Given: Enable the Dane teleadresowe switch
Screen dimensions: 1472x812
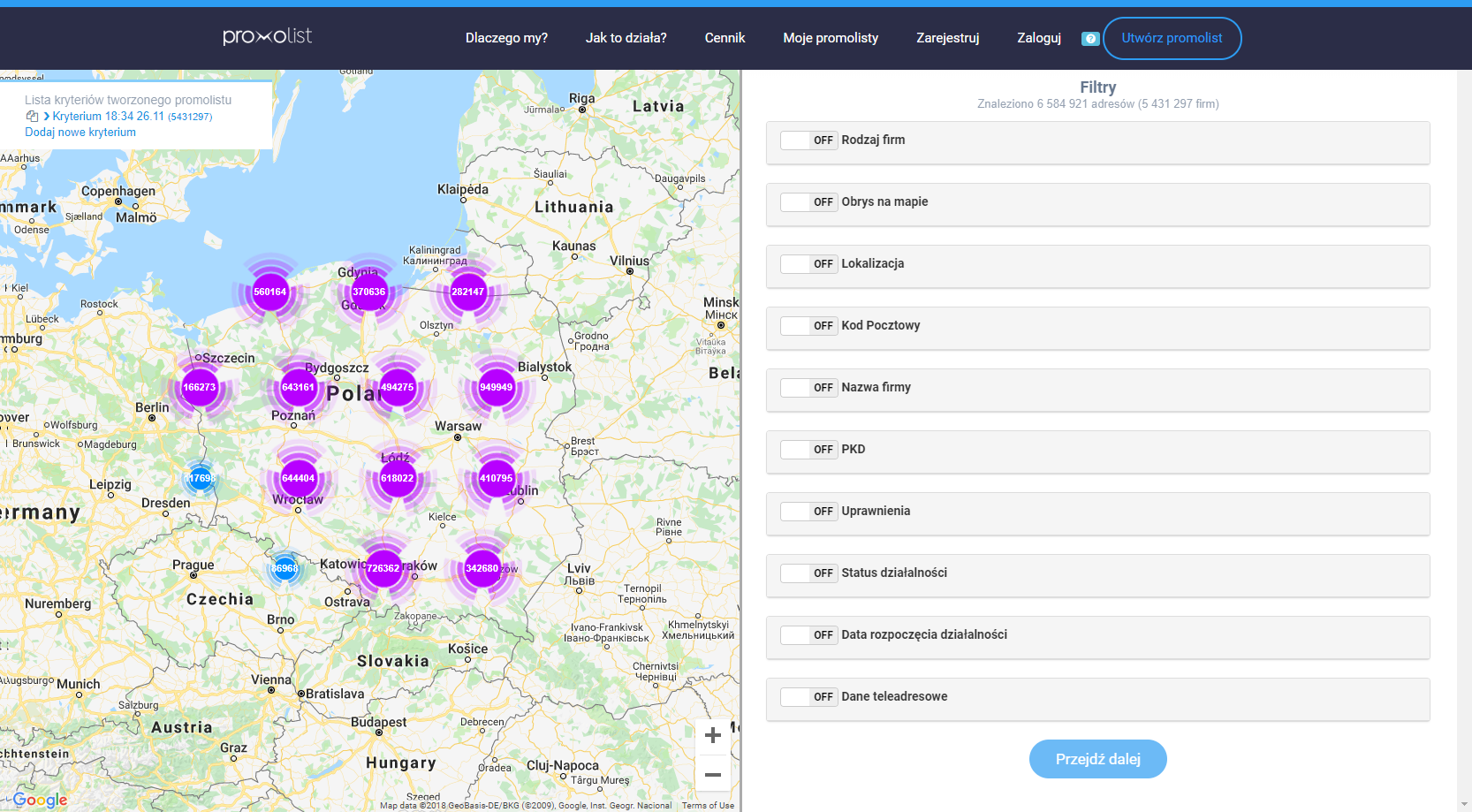Looking at the screenshot, I should coord(808,696).
